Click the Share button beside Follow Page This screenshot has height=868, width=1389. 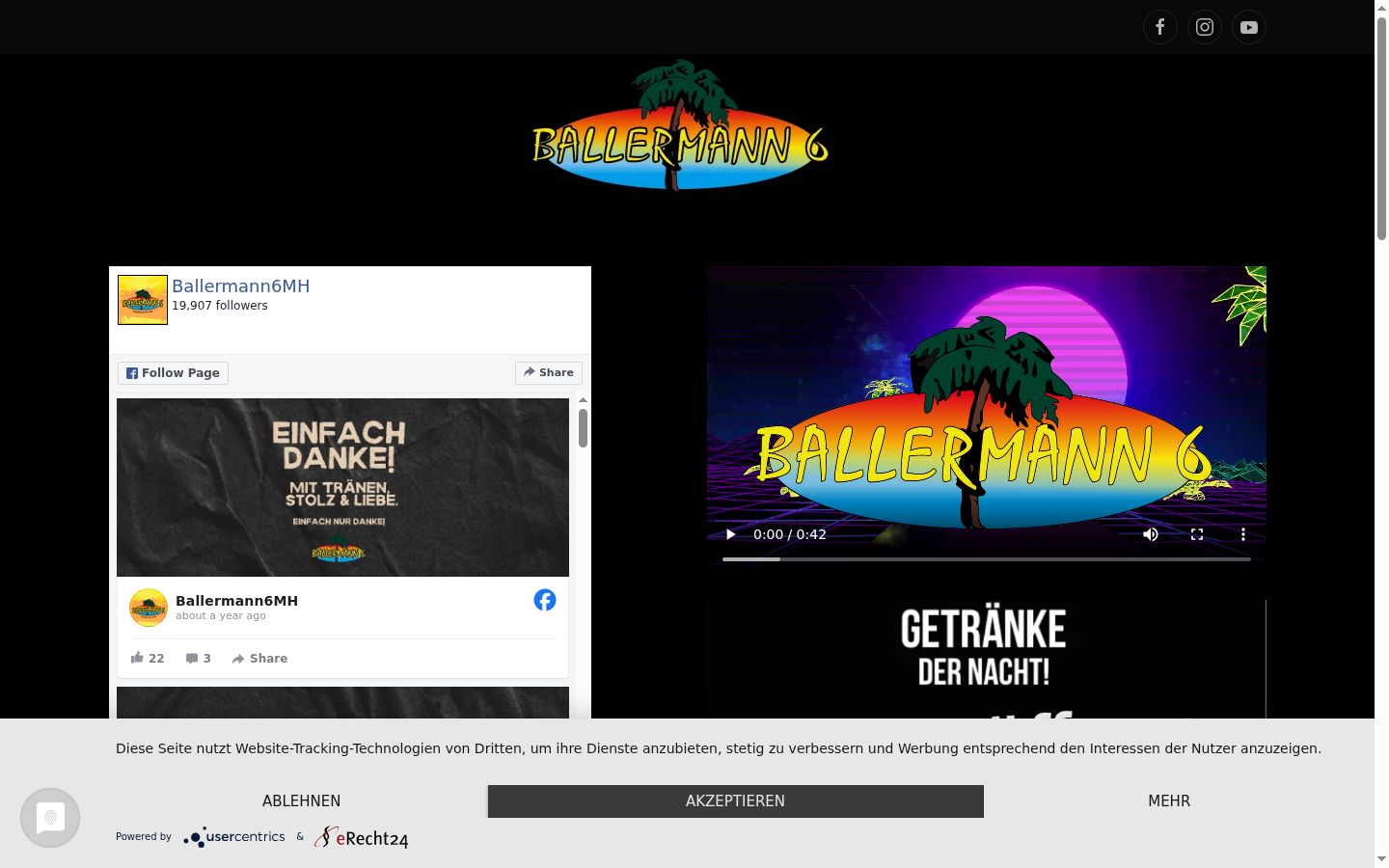549,373
